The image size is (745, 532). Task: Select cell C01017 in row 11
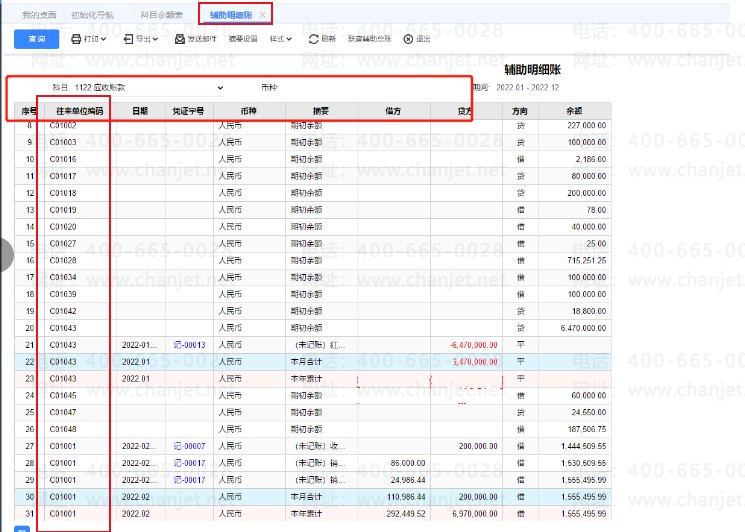click(x=63, y=176)
